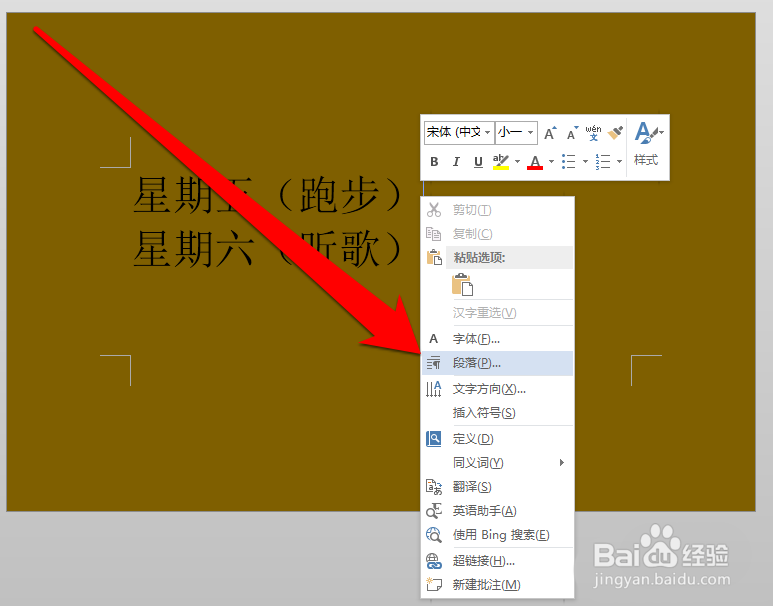
Task: Toggle bold formatting in mini toolbar
Action: pos(434,162)
